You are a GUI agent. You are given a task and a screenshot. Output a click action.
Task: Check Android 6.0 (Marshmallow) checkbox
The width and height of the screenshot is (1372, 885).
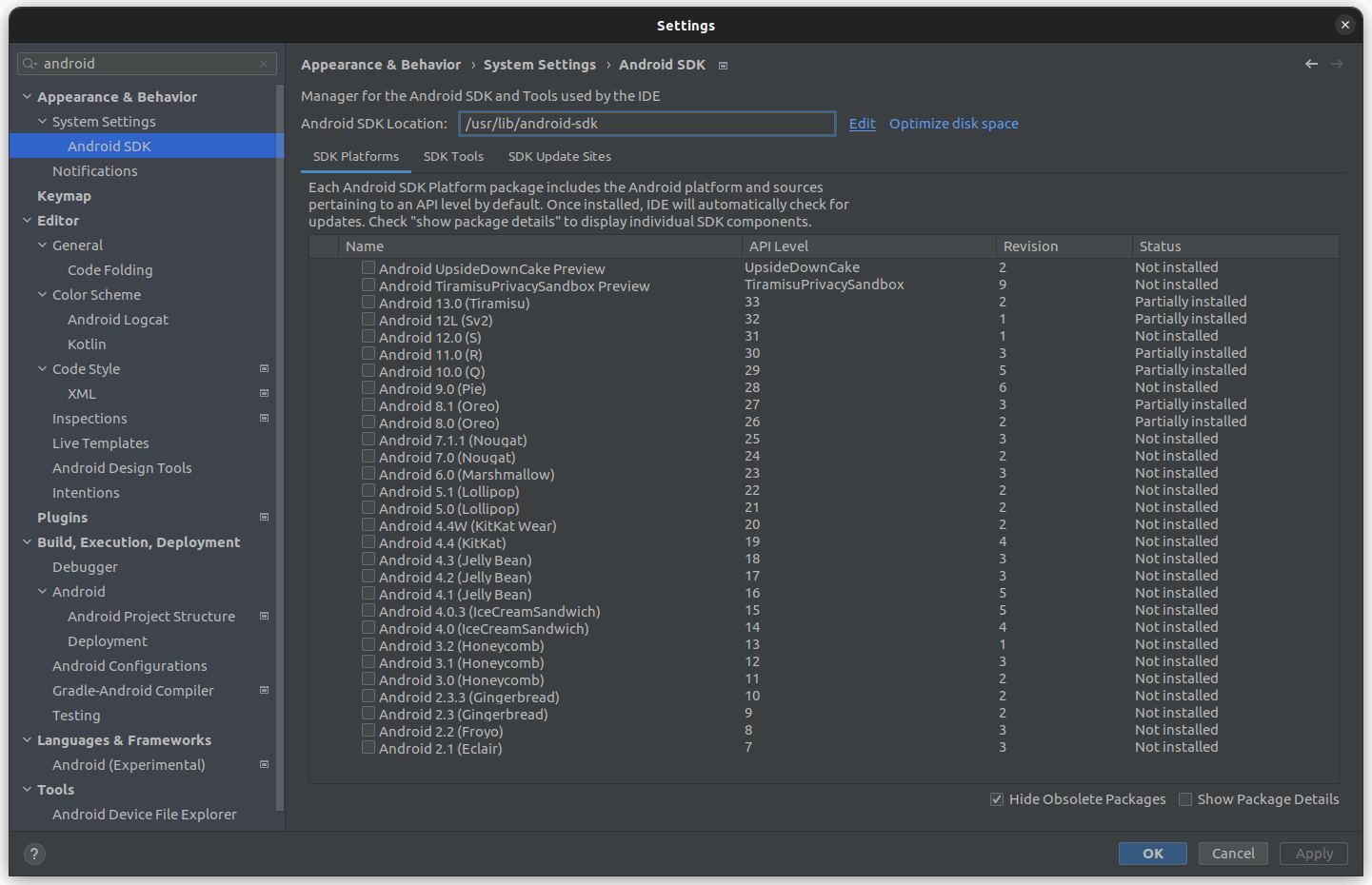coord(368,474)
